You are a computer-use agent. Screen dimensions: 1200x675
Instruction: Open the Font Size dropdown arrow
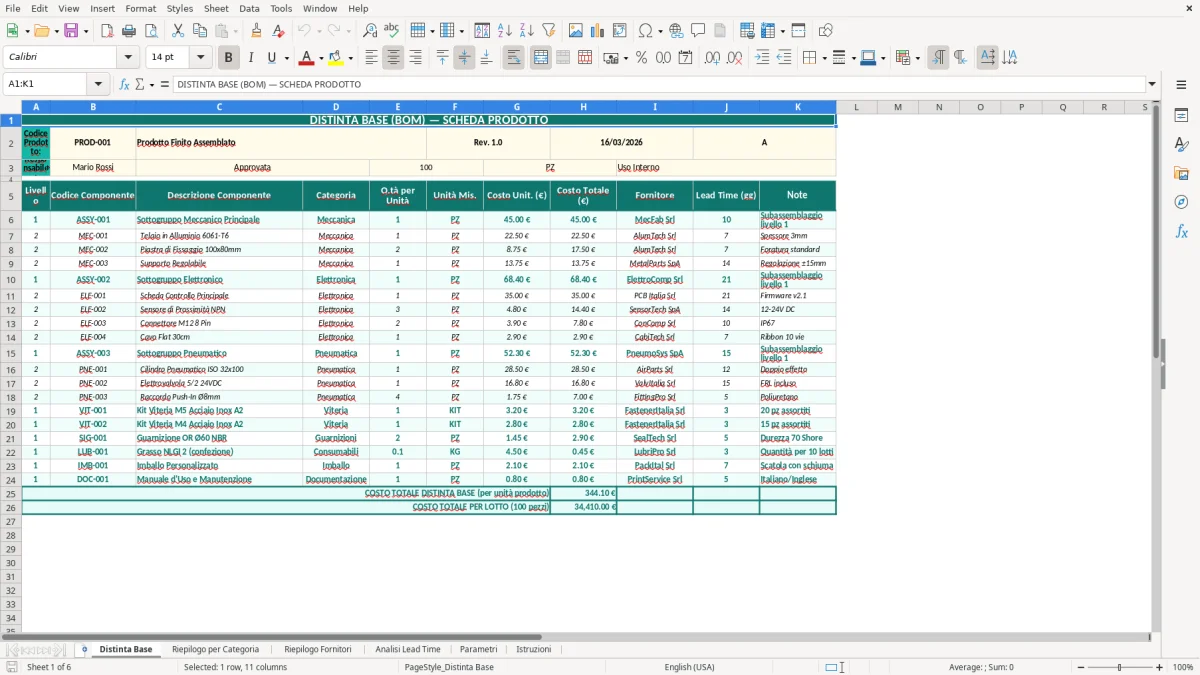(201, 58)
